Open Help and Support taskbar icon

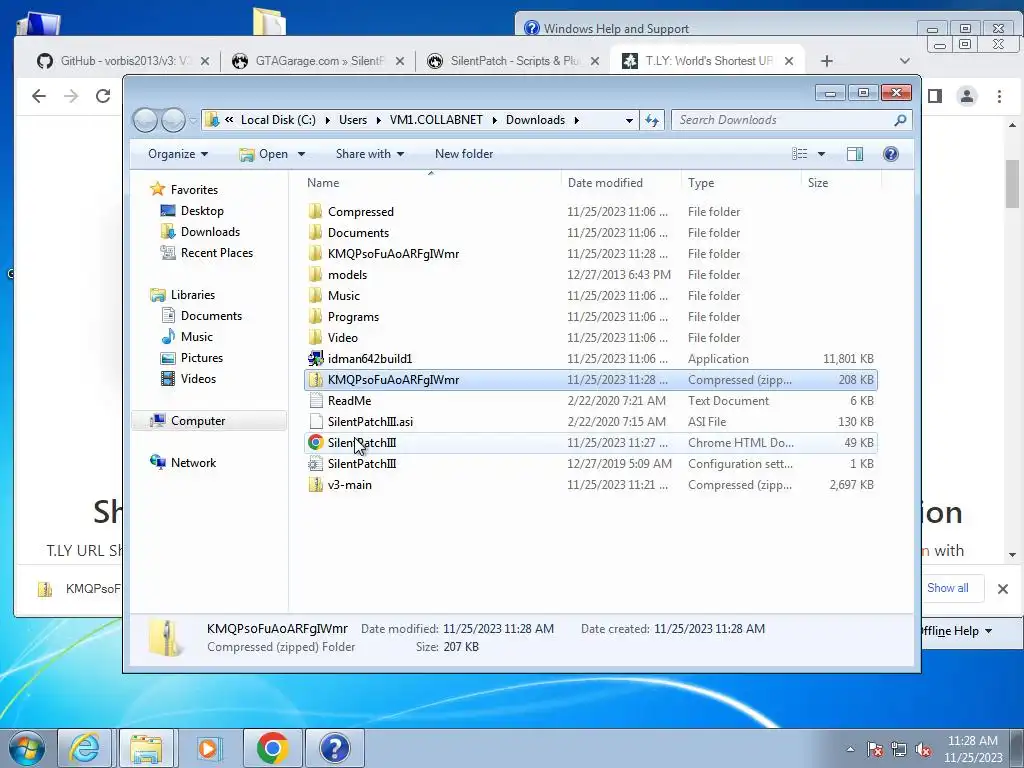(x=335, y=748)
